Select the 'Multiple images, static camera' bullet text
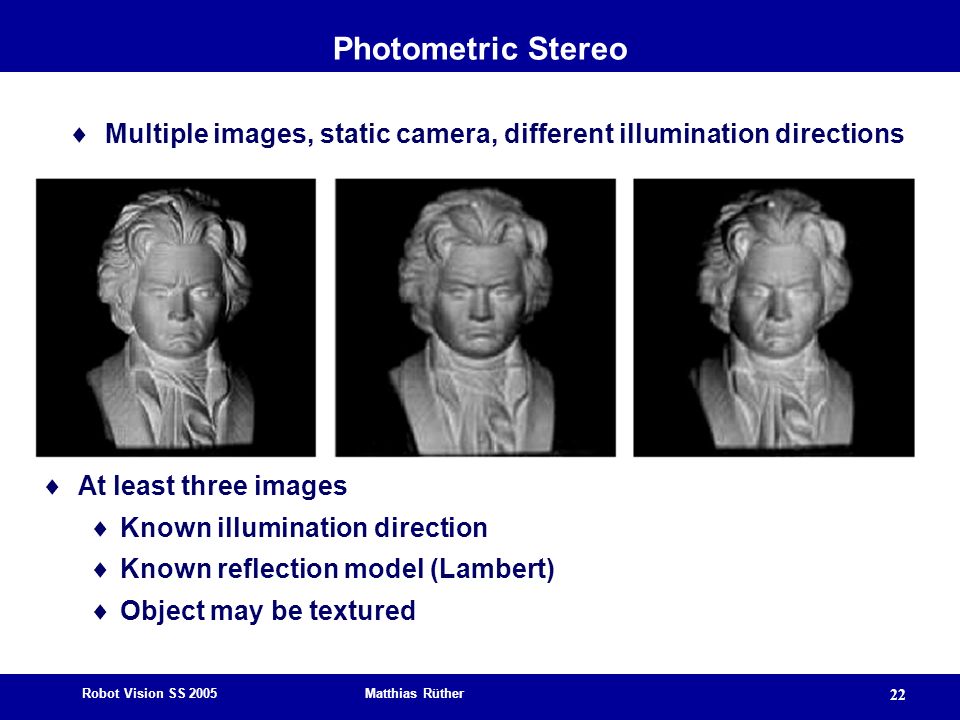This screenshot has width=960, height=720. [x=504, y=133]
